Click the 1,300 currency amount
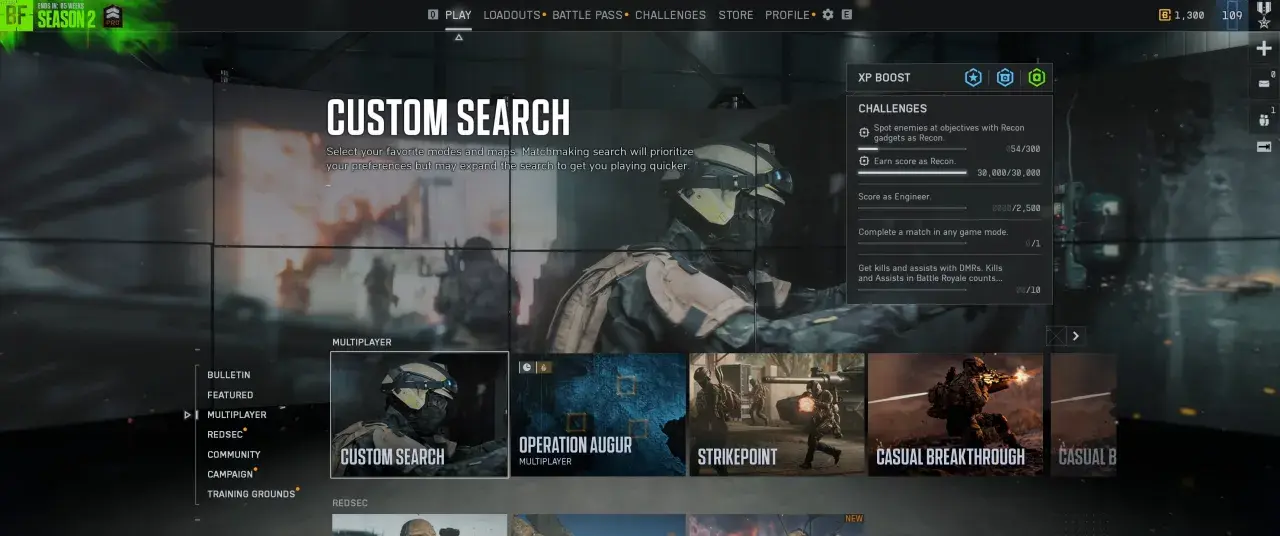Screen dimensions: 1280x536 click(x=1190, y=15)
